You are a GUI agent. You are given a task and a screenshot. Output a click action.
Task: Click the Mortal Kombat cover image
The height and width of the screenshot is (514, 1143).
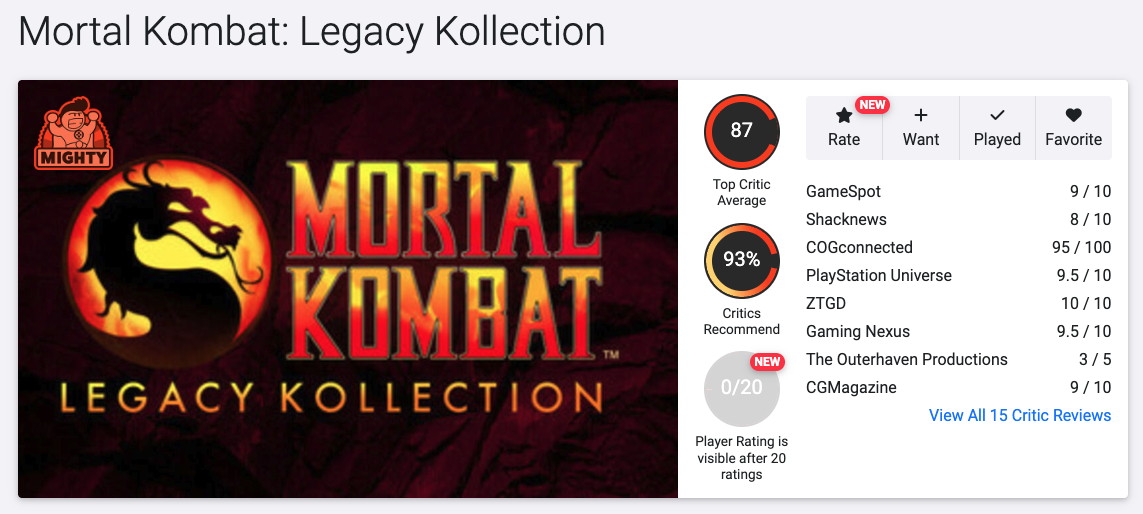pos(348,289)
